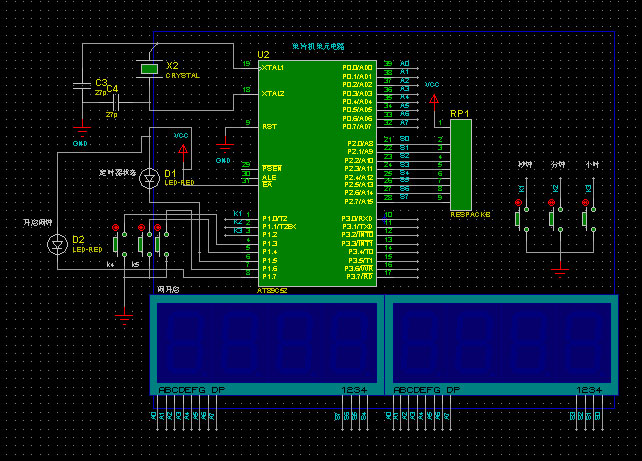Click the C4 capacitor symbol
The height and width of the screenshot is (461, 642).
(x=117, y=101)
